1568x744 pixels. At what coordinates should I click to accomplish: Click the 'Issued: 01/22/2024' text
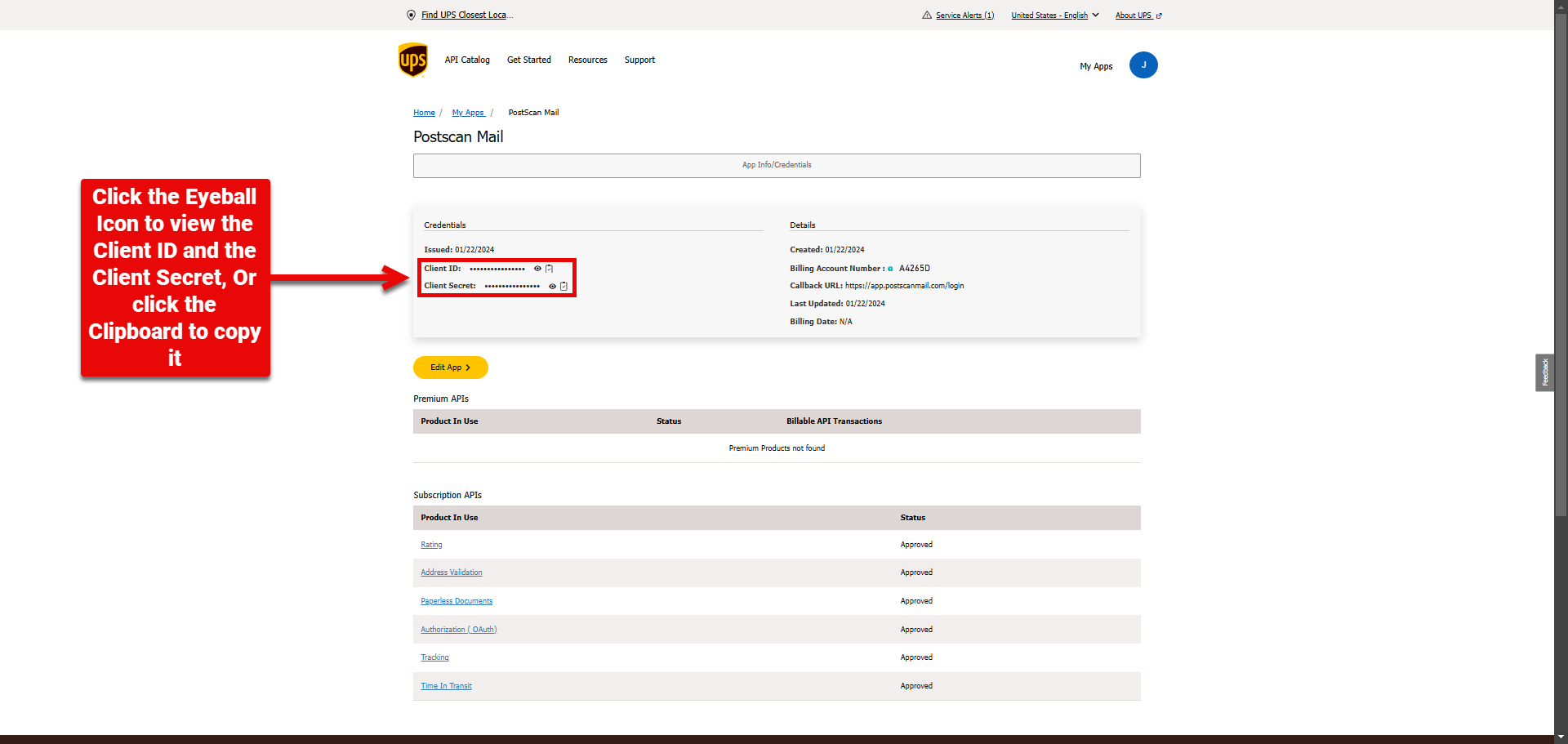pos(459,250)
